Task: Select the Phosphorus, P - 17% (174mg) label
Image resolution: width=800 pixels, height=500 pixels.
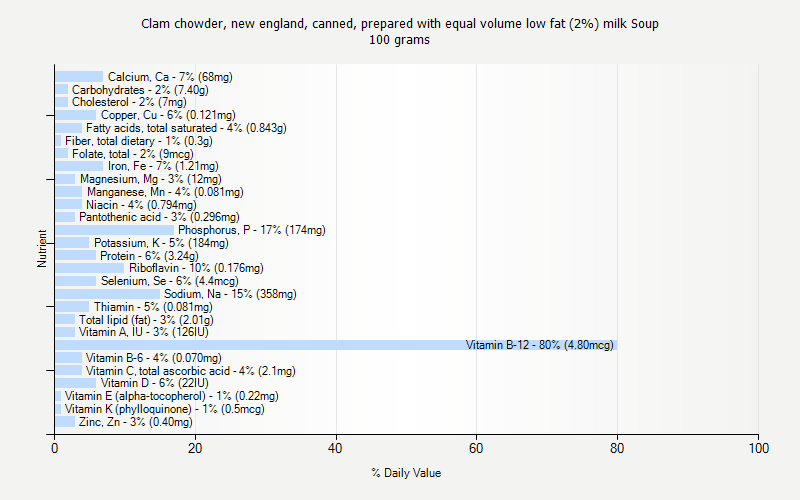Action: point(252,230)
